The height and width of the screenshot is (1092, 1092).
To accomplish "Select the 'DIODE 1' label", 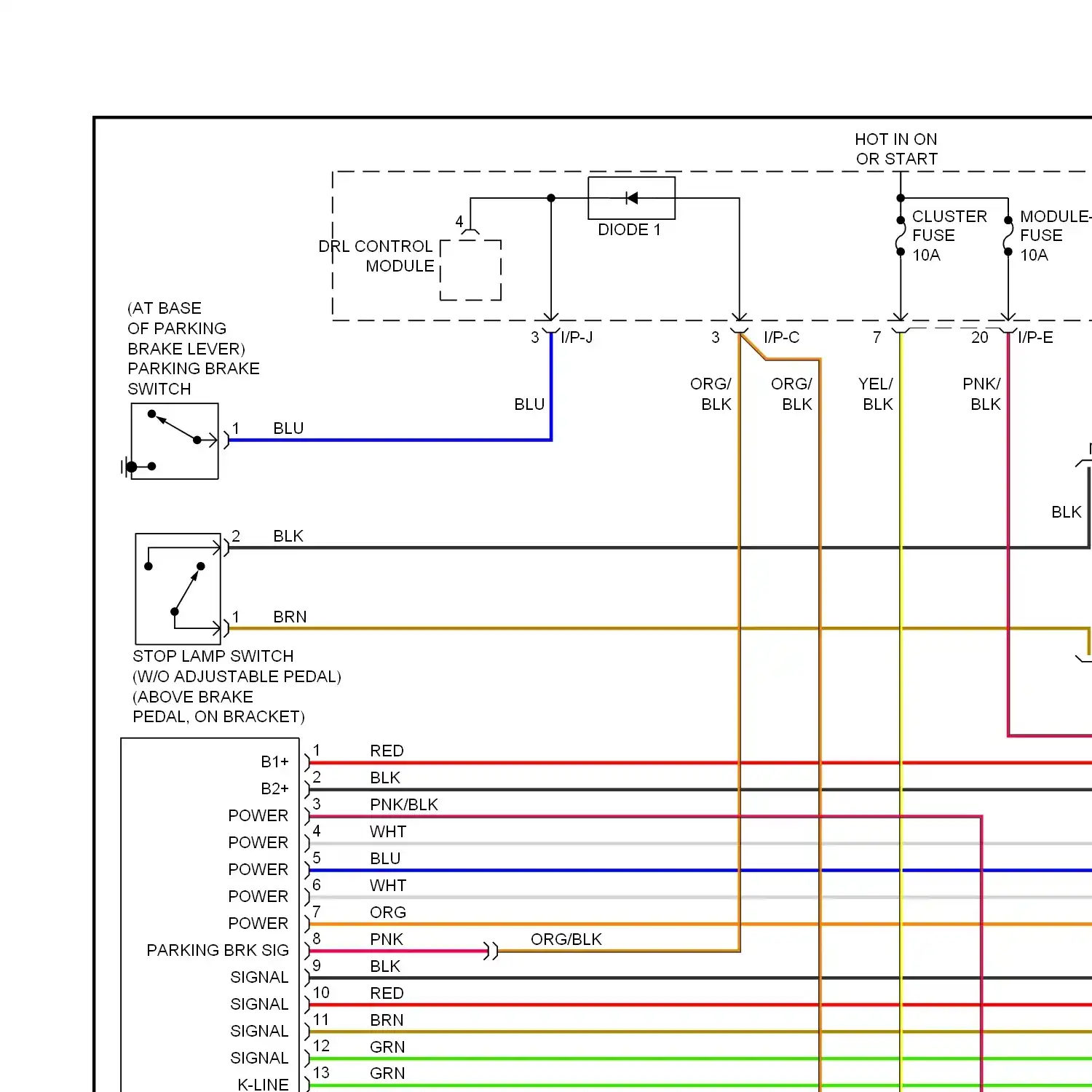I will [629, 229].
